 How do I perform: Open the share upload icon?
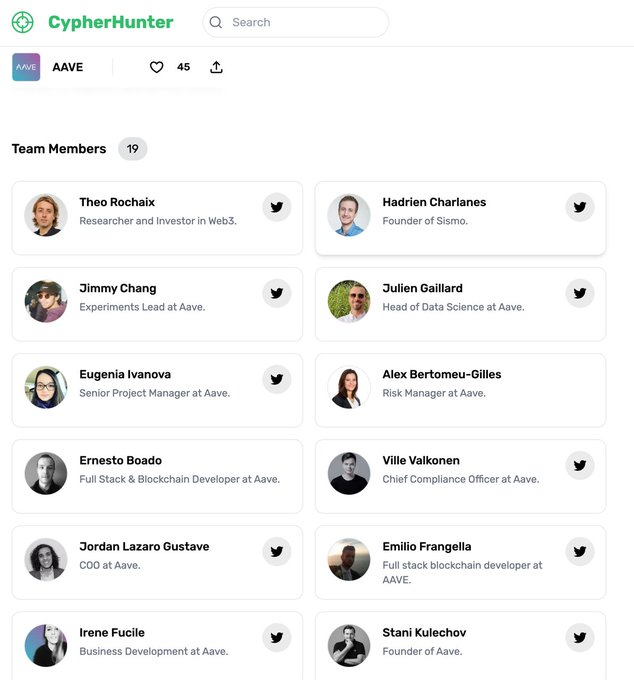(216, 67)
